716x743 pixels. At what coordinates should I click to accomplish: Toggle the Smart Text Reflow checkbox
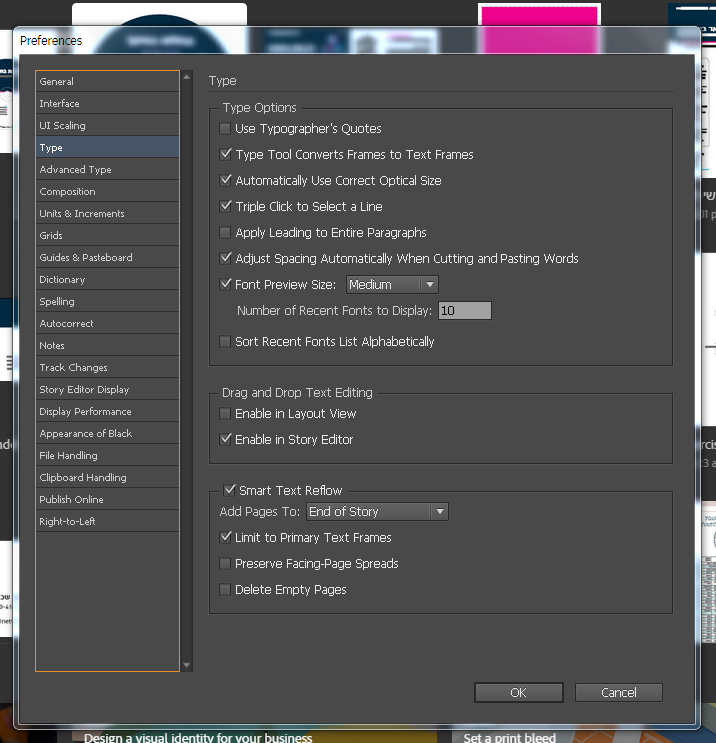click(x=229, y=490)
